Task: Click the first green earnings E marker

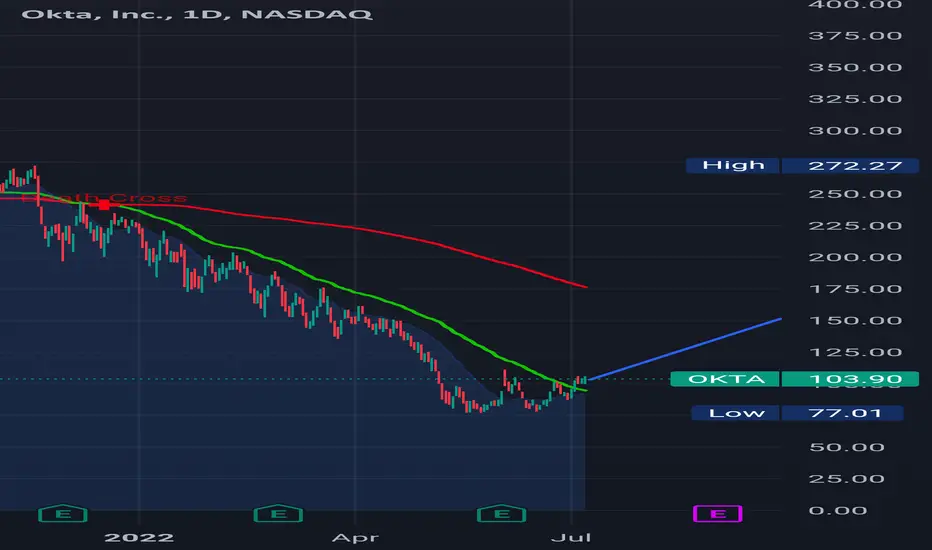Action: pyautogui.click(x=63, y=514)
